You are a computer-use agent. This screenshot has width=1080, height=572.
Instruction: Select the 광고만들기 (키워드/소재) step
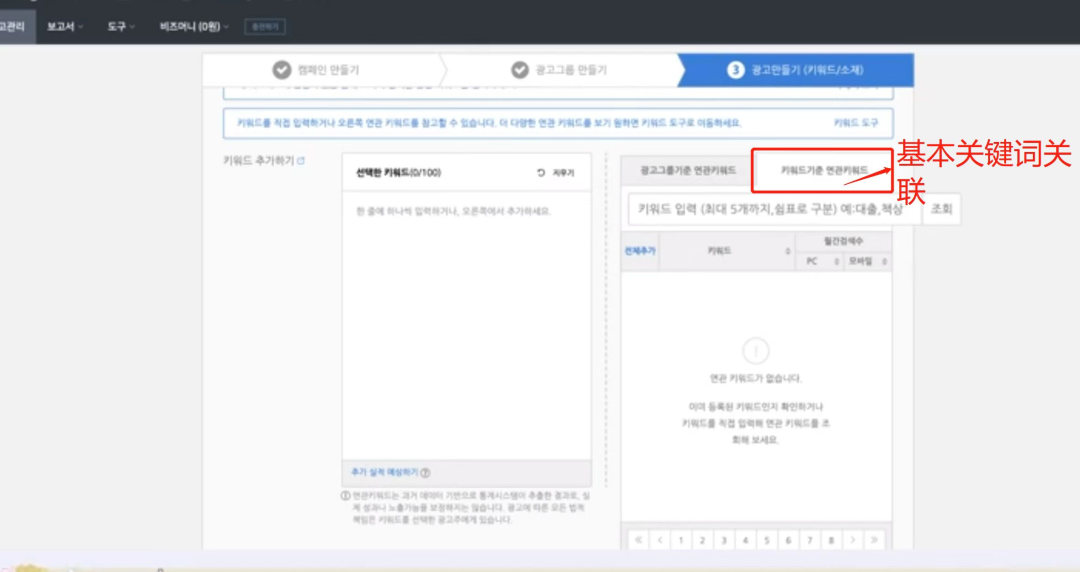[x=796, y=70]
